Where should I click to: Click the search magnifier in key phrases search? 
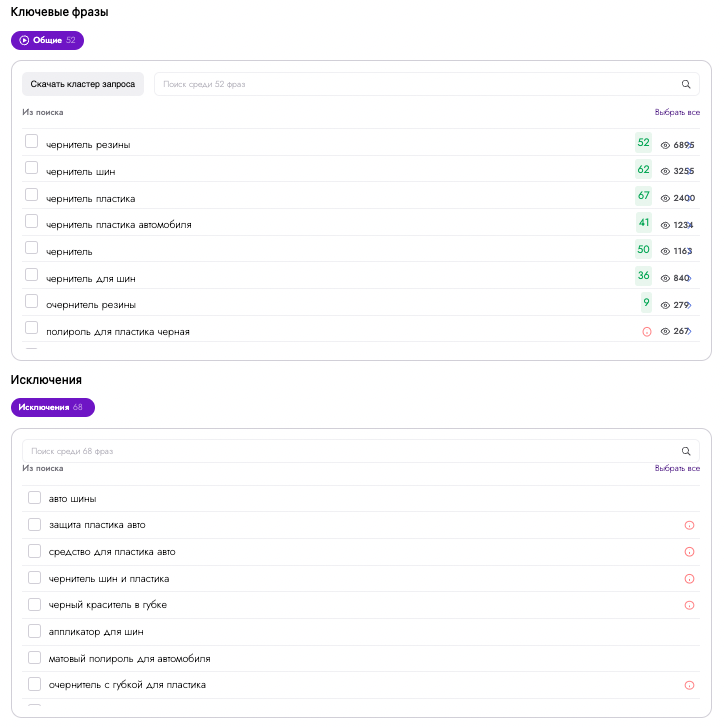[686, 84]
